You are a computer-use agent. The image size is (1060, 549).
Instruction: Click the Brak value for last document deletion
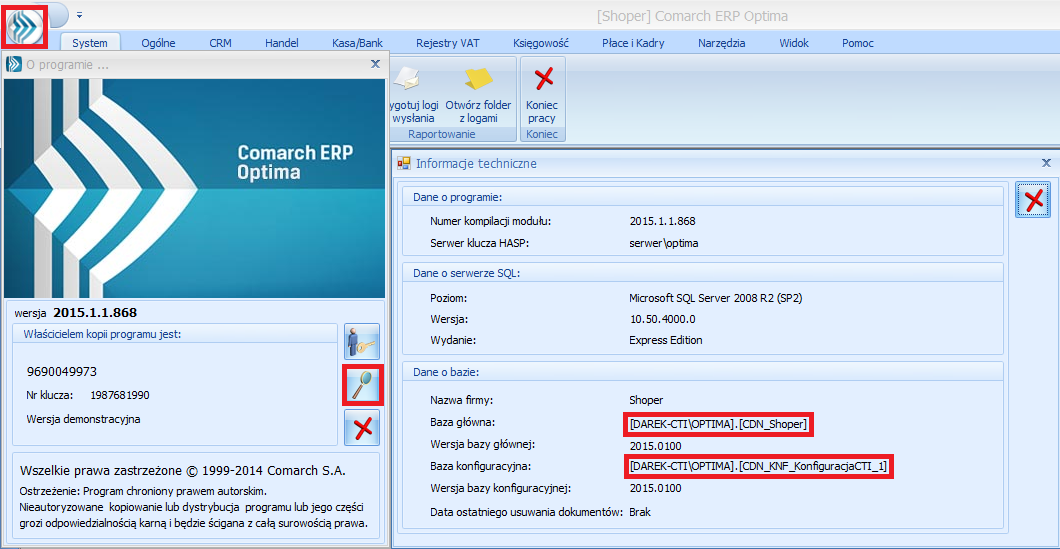click(640, 512)
